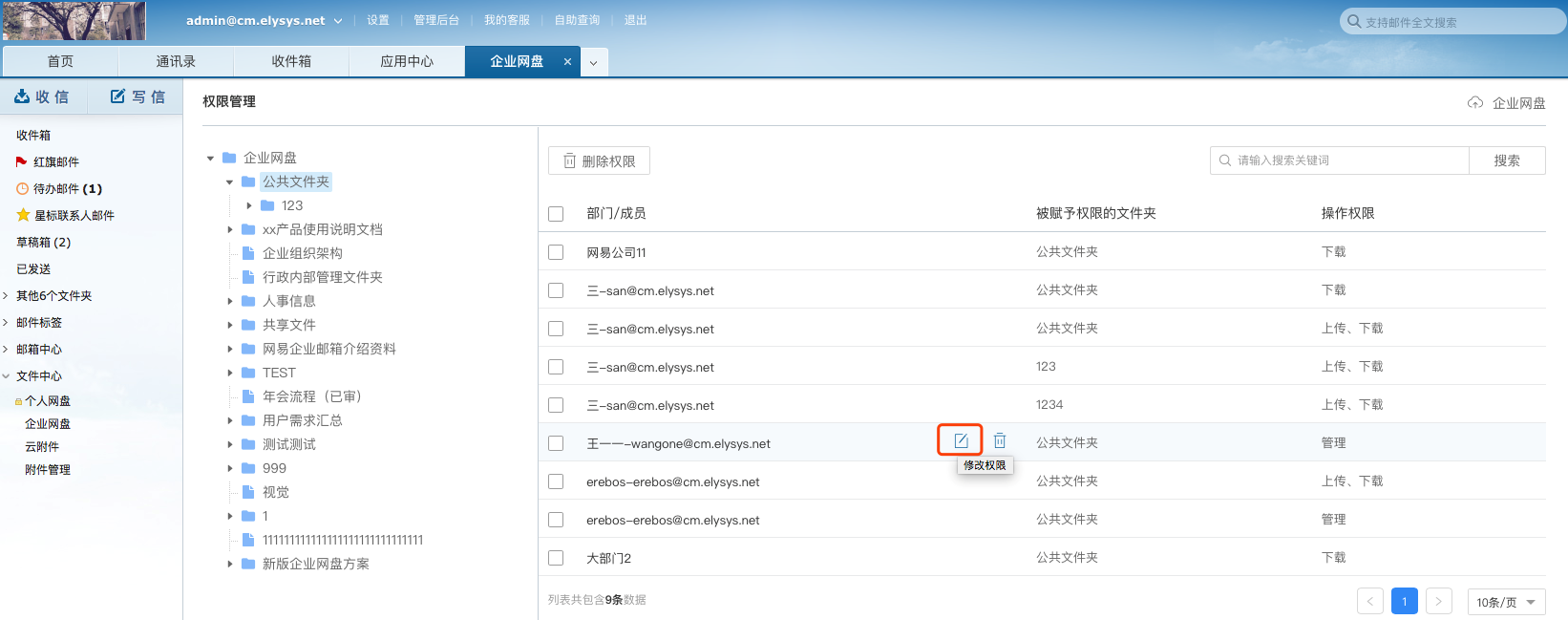This screenshot has width=1568, height=620.
Task: Open the 红旗邮件 red flag folder
Action: click(55, 162)
